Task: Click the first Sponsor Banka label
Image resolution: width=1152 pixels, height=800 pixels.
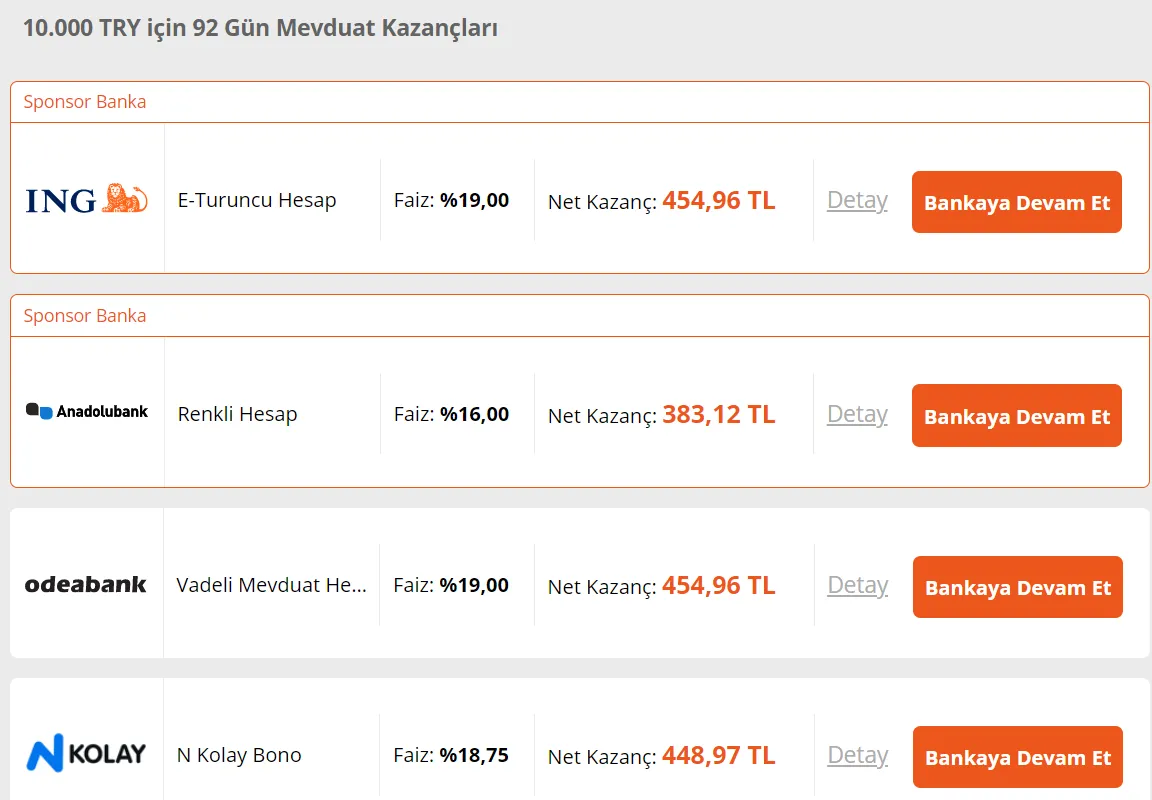Action: 85,102
